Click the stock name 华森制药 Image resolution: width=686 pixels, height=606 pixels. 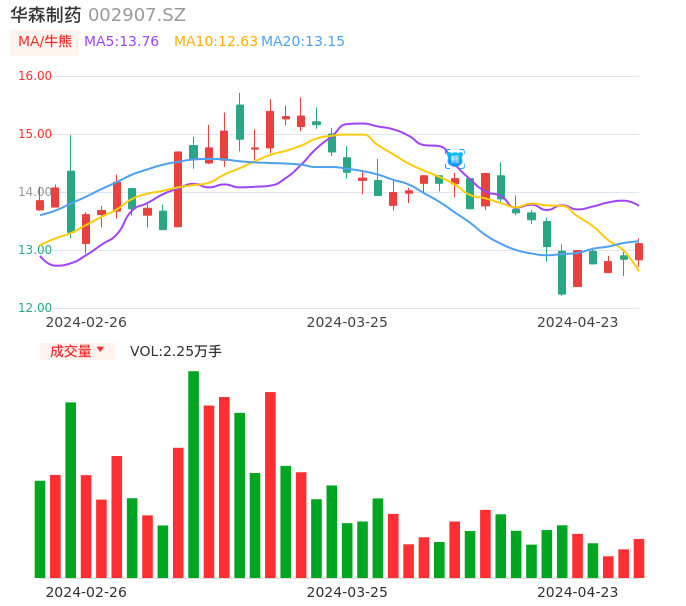46,15
